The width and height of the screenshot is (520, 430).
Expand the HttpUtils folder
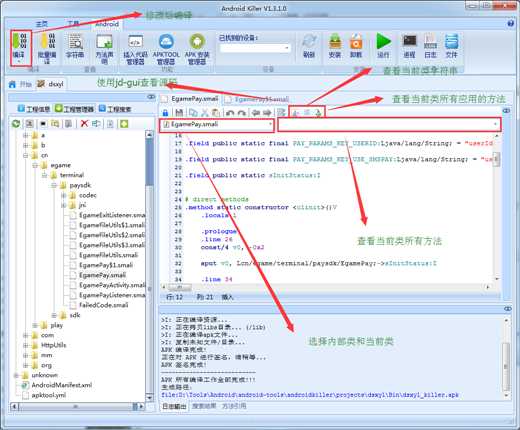tap(26, 345)
